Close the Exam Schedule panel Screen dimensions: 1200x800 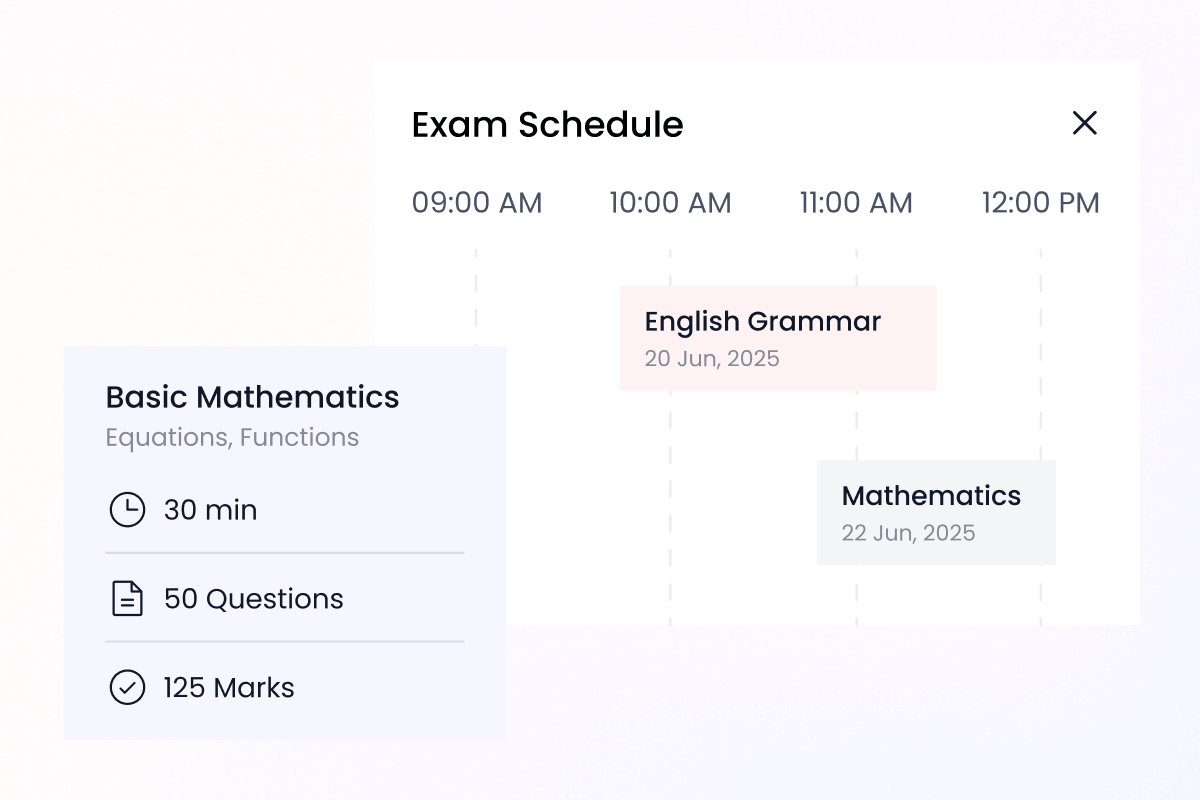pos(1085,123)
